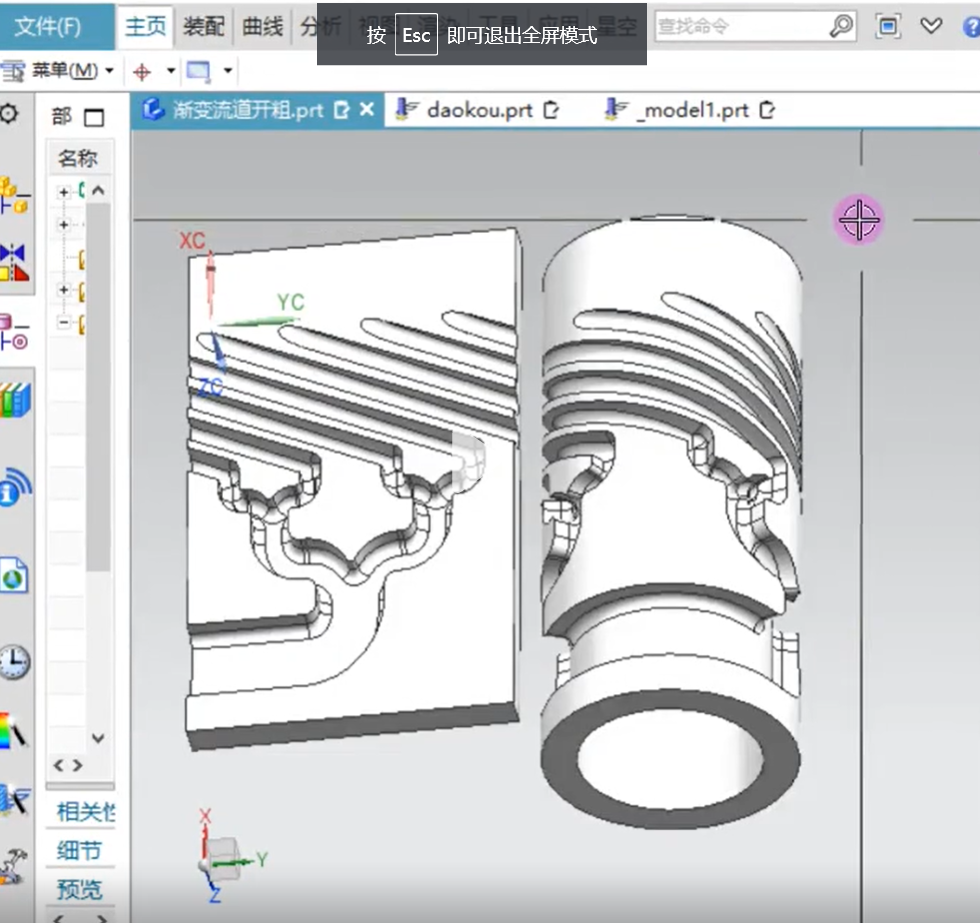Expand the 预览 panel section
Screen dimensions: 980x923
click(x=80, y=889)
